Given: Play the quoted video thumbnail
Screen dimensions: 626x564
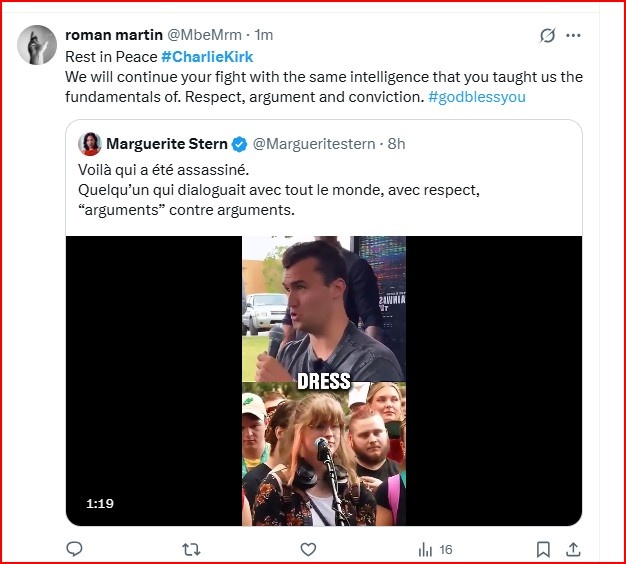Looking at the screenshot, I should coord(323,380).
